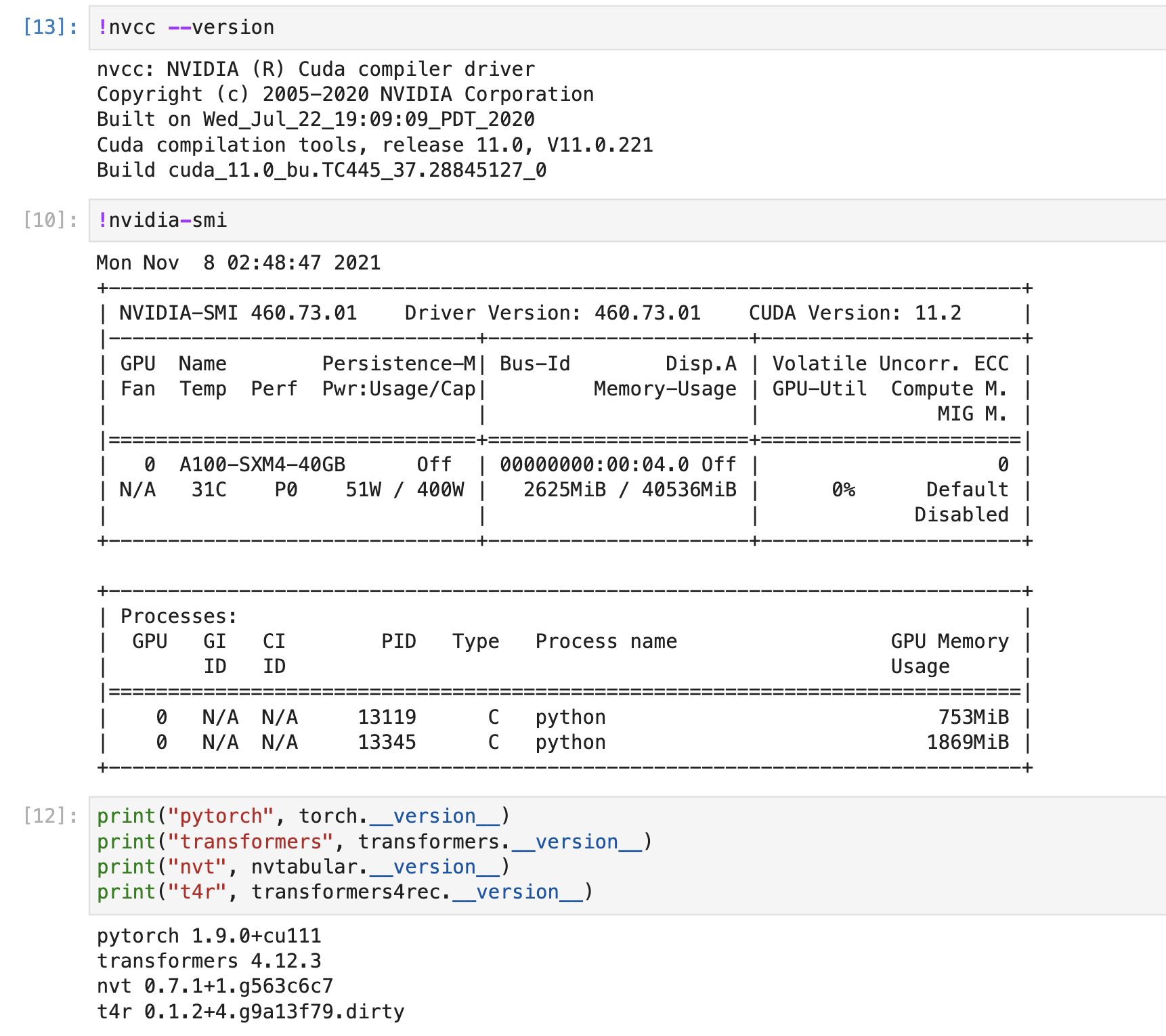Click the execution count label [12]
Image resolution: width=1166 pixels, height=1036 pixels.
pyautogui.click(x=43, y=816)
